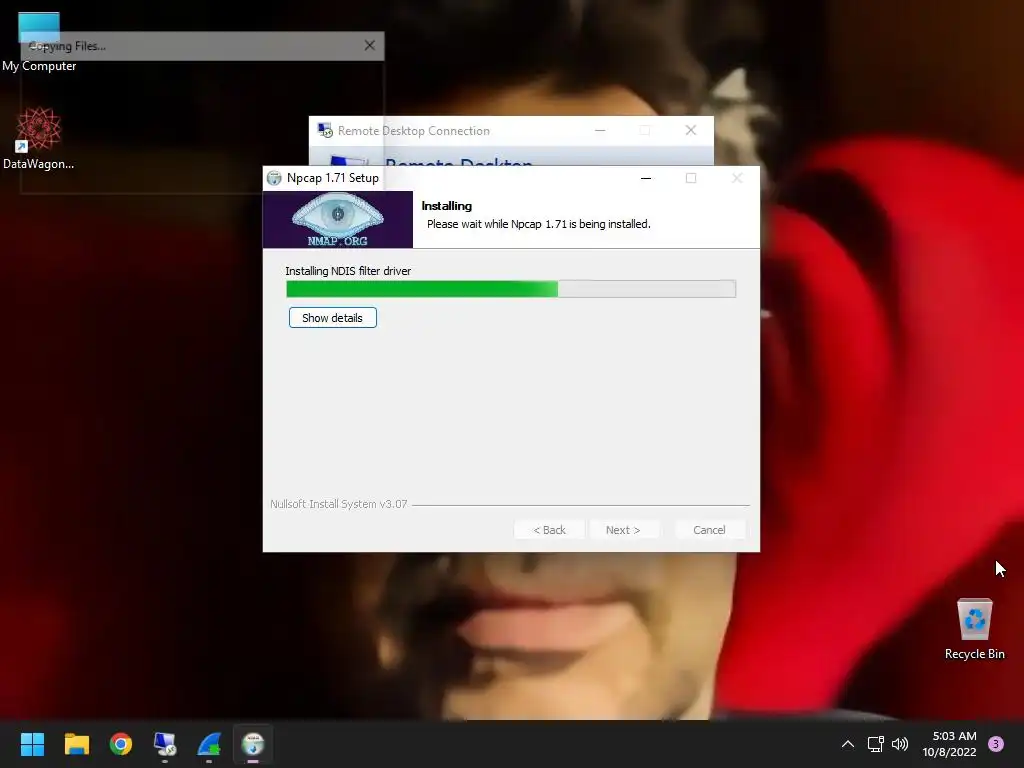
Task: Click the Remote Desktop Connection title icon
Action: coord(325,131)
